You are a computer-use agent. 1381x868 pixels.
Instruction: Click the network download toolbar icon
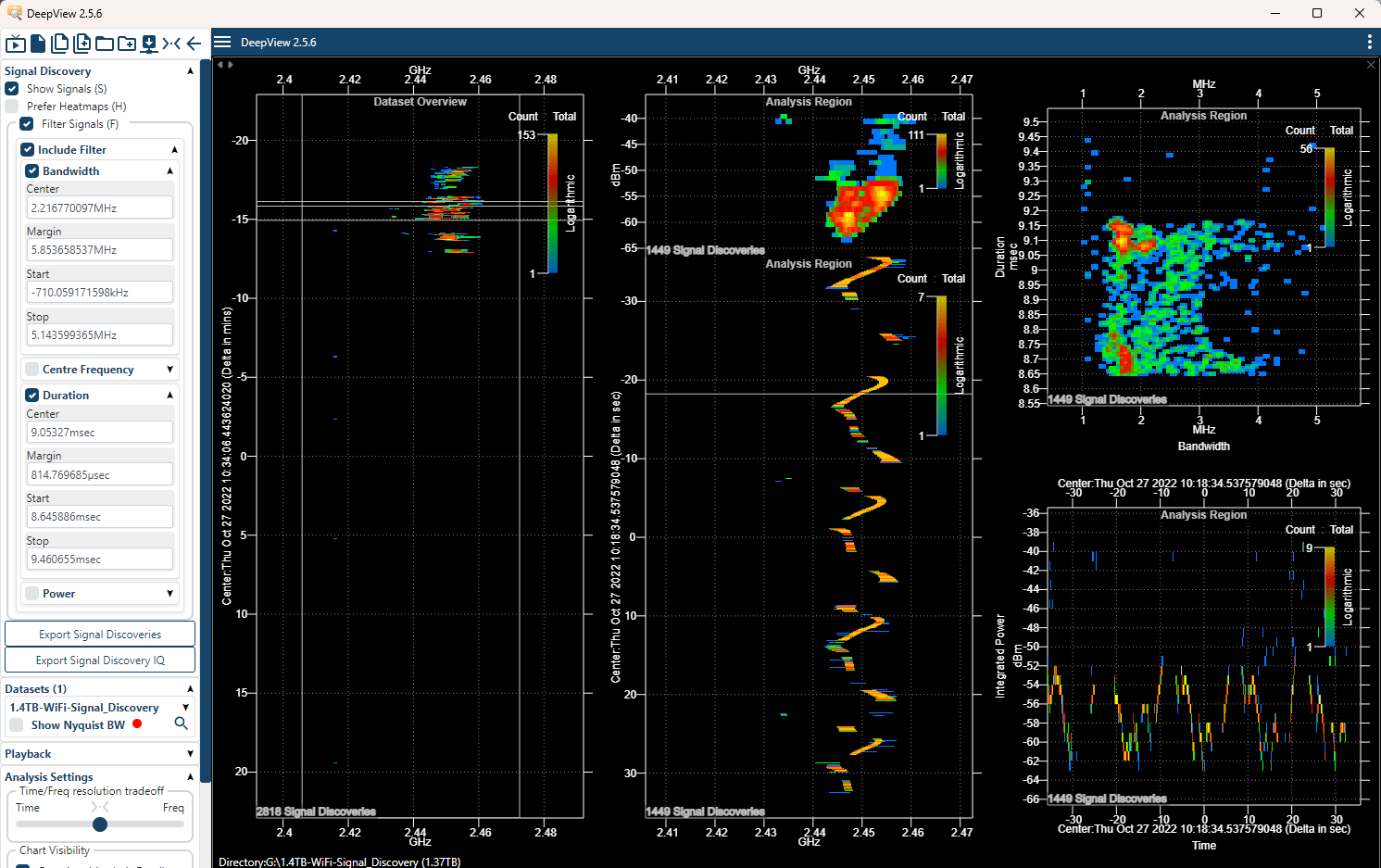point(148,43)
